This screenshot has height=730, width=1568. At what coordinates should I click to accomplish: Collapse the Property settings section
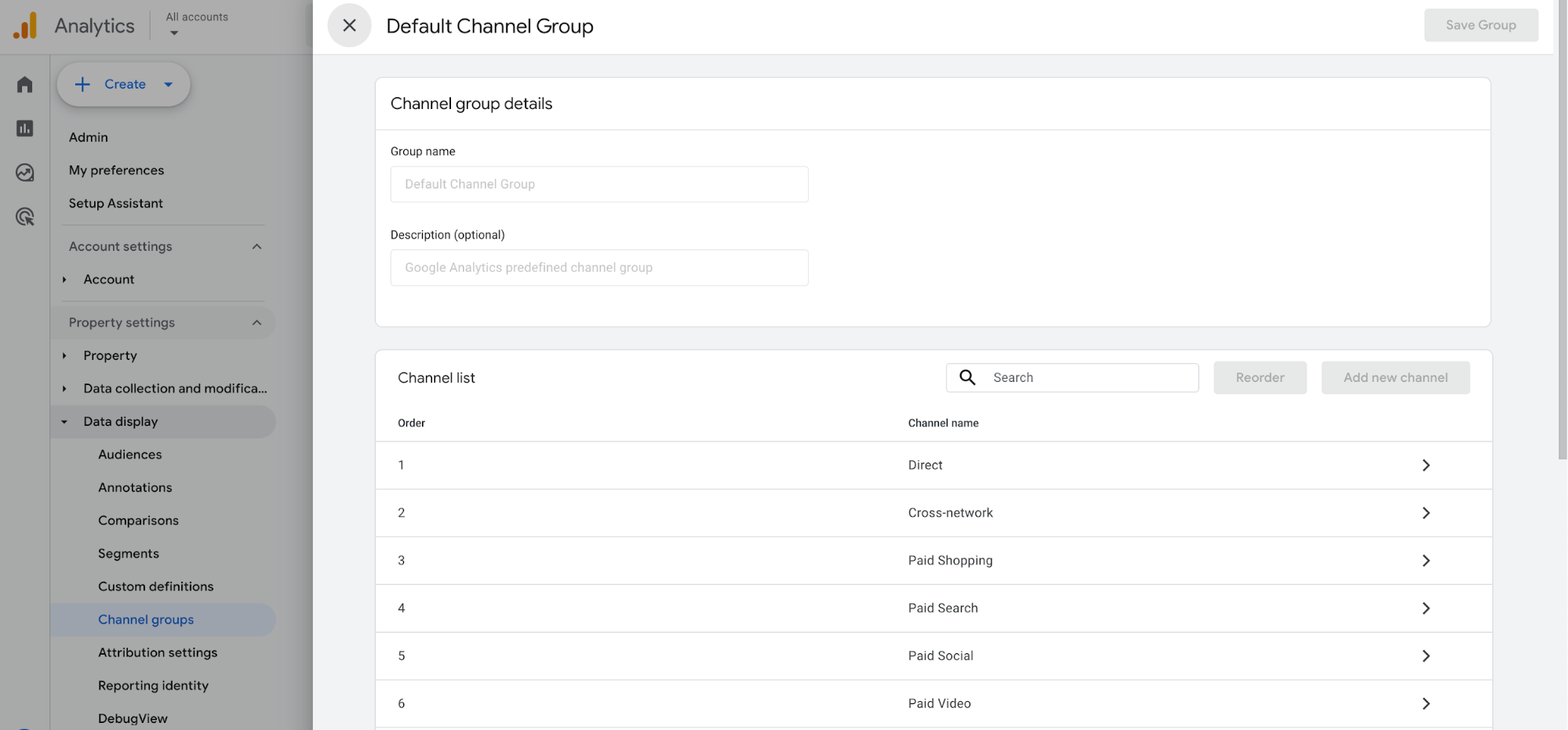(256, 323)
